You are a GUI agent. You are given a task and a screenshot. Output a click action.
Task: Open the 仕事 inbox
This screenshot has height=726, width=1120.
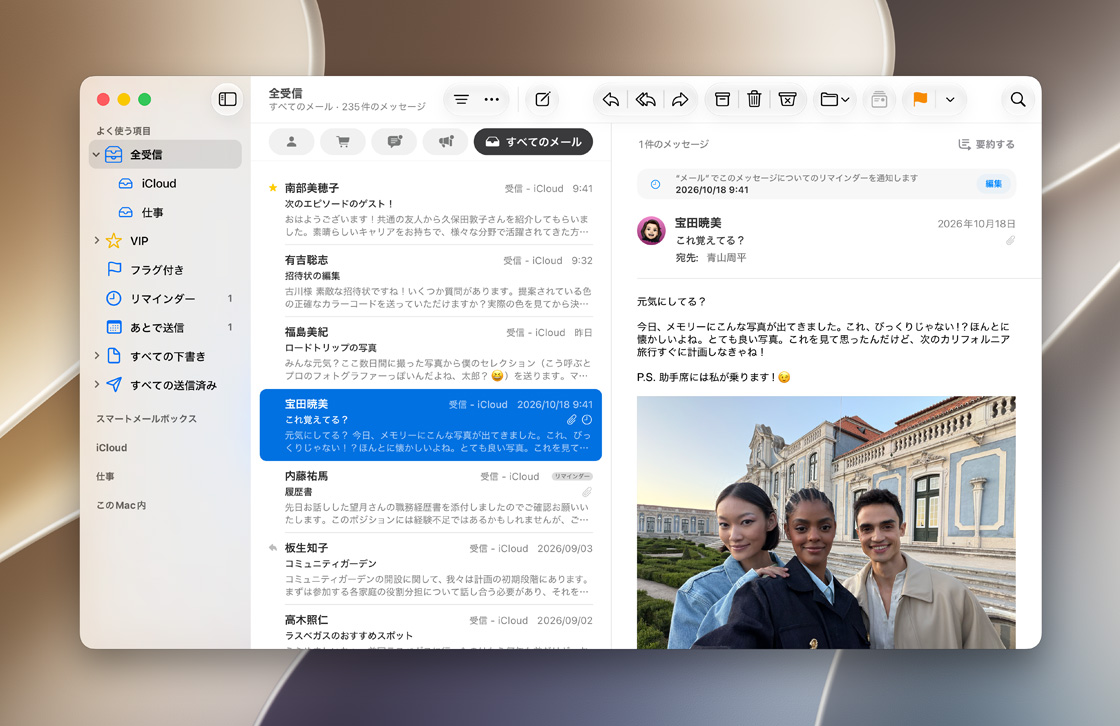[x=152, y=212]
